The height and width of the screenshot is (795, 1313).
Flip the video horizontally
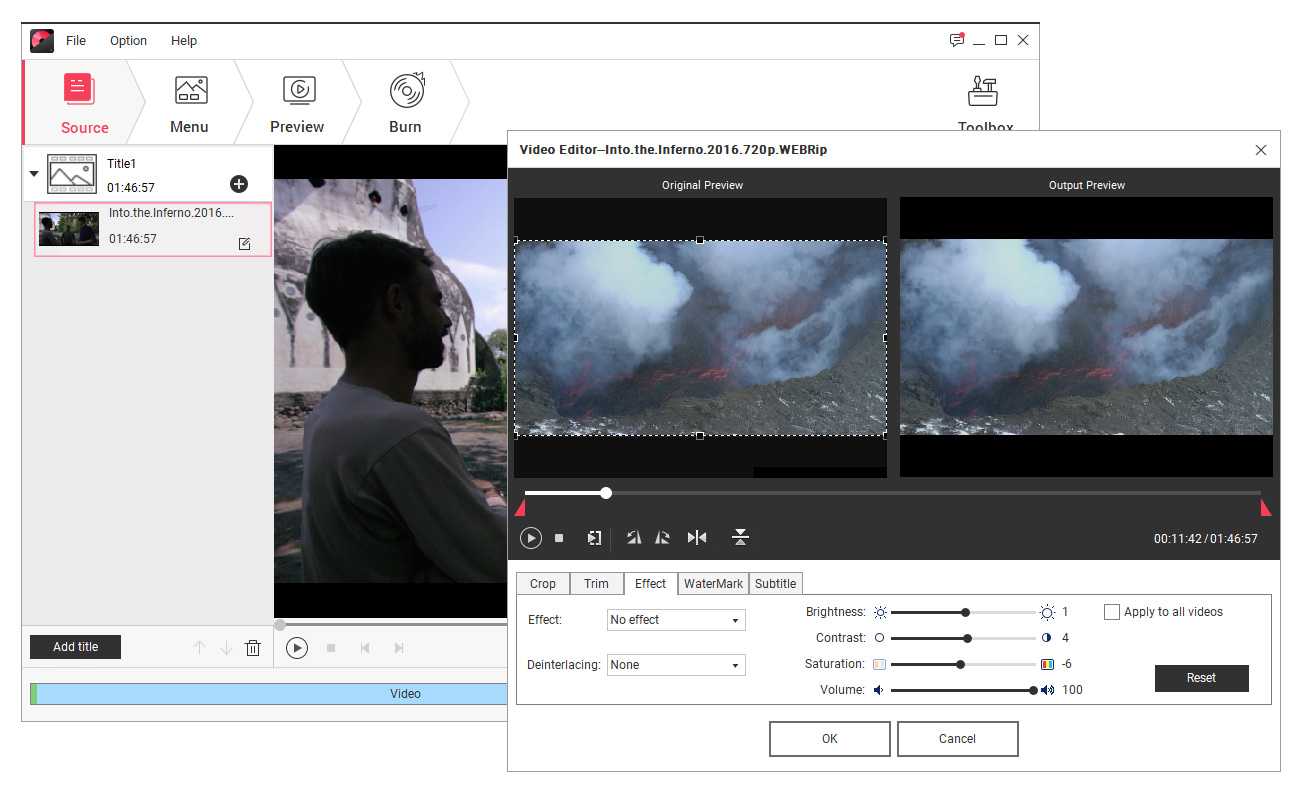(697, 538)
